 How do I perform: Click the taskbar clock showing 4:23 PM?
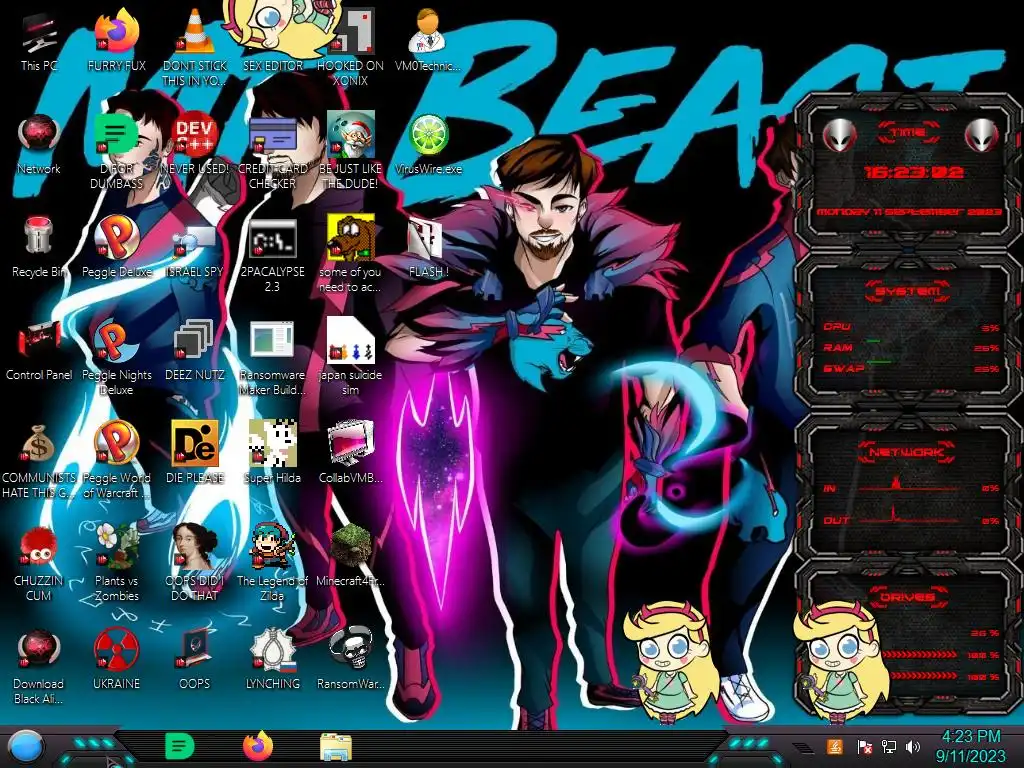tap(970, 746)
